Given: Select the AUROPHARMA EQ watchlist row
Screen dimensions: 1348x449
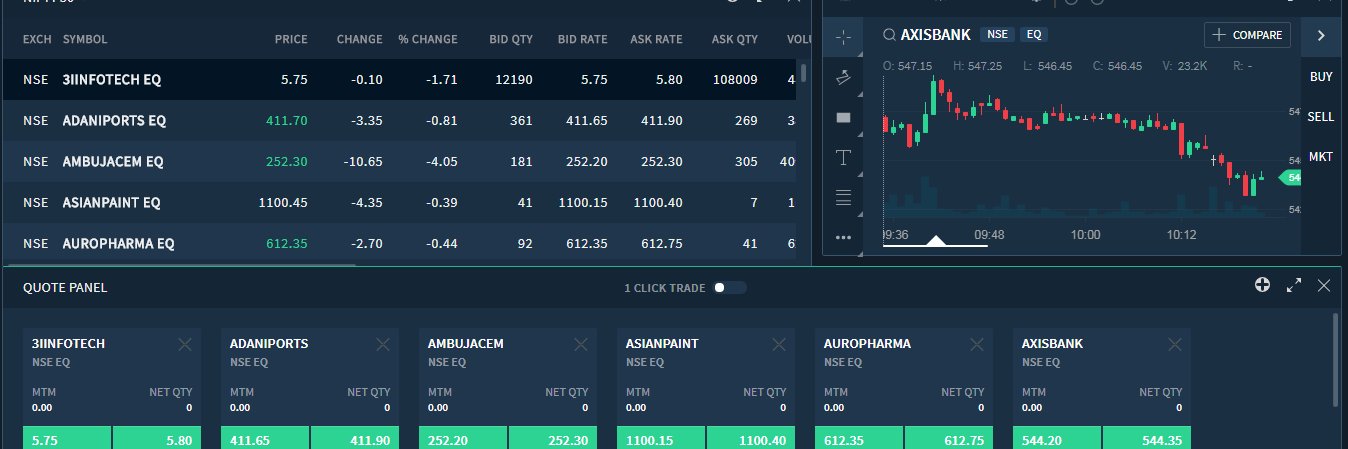Looking at the screenshot, I should (x=400, y=243).
